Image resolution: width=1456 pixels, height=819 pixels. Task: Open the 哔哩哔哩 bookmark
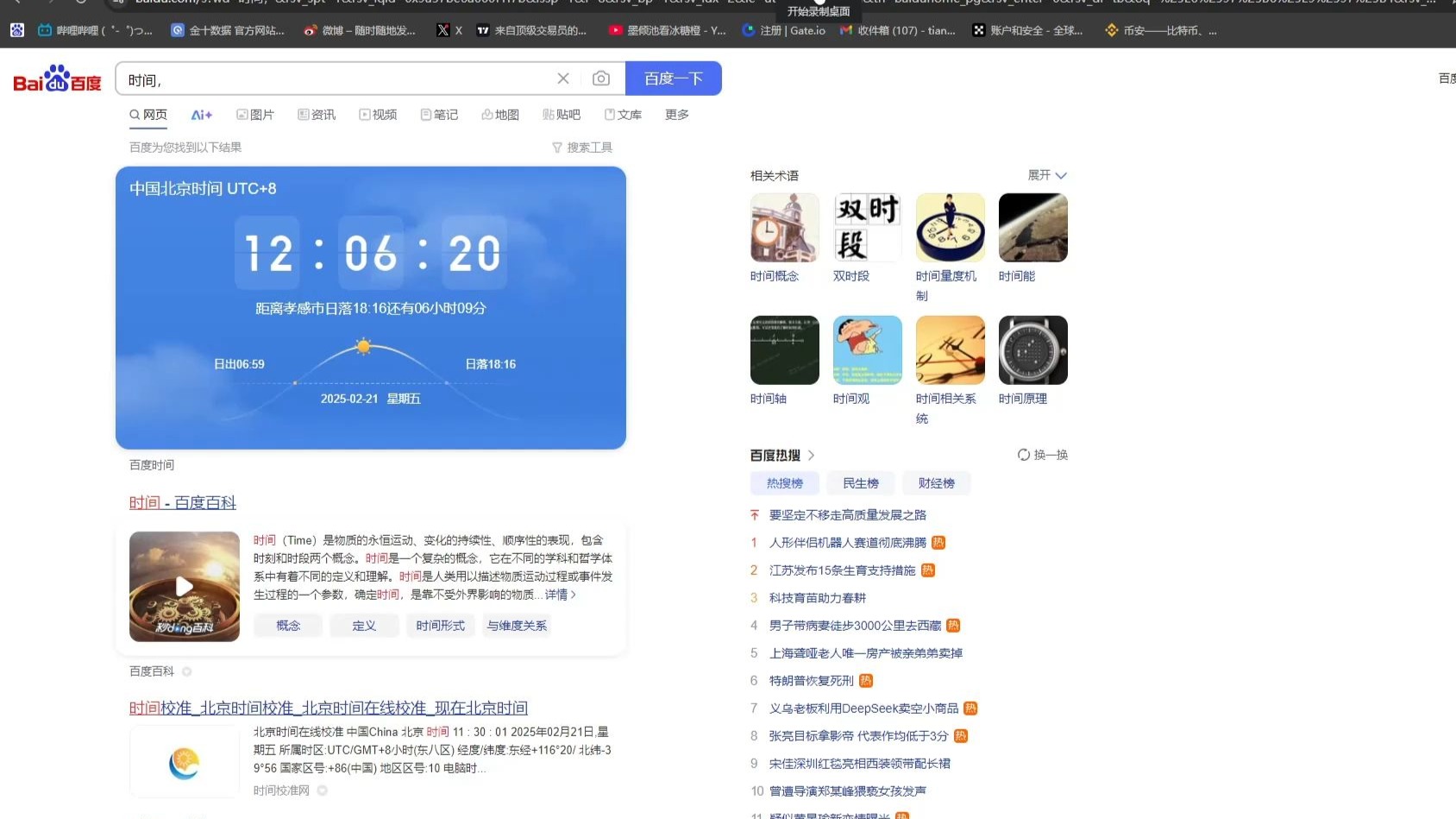[x=95, y=30]
